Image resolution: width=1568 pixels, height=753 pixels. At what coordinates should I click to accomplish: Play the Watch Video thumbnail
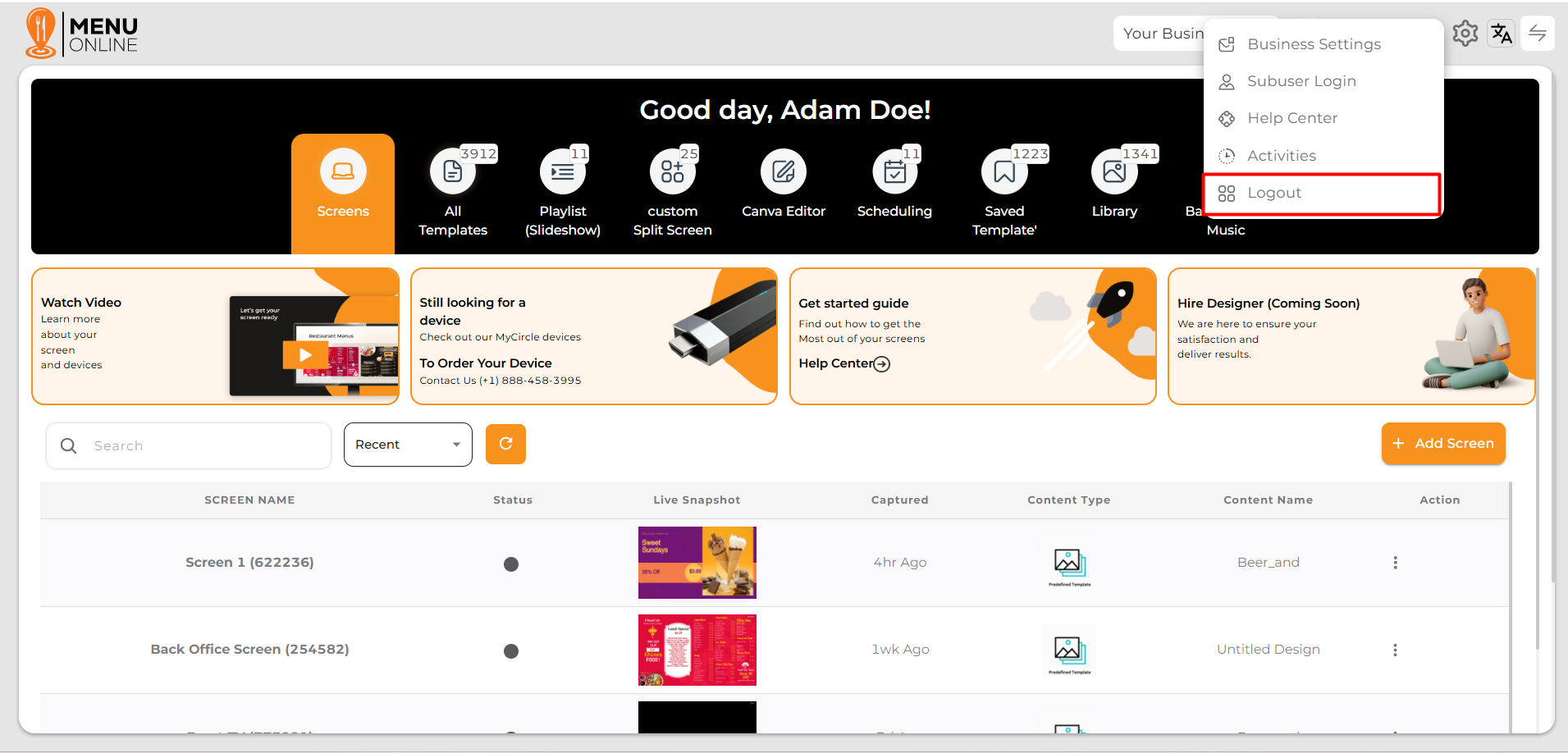(x=305, y=355)
